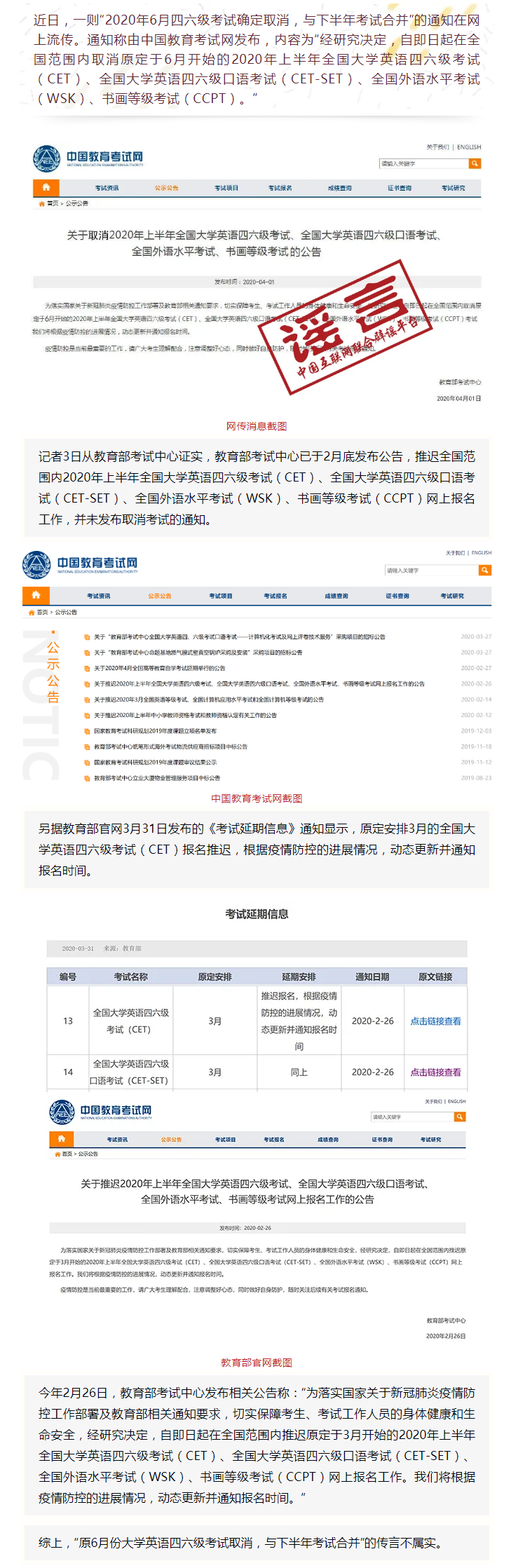Click the 考试延期信息 table heading
This screenshot has width=511, height=1568.
click(257, 914)
